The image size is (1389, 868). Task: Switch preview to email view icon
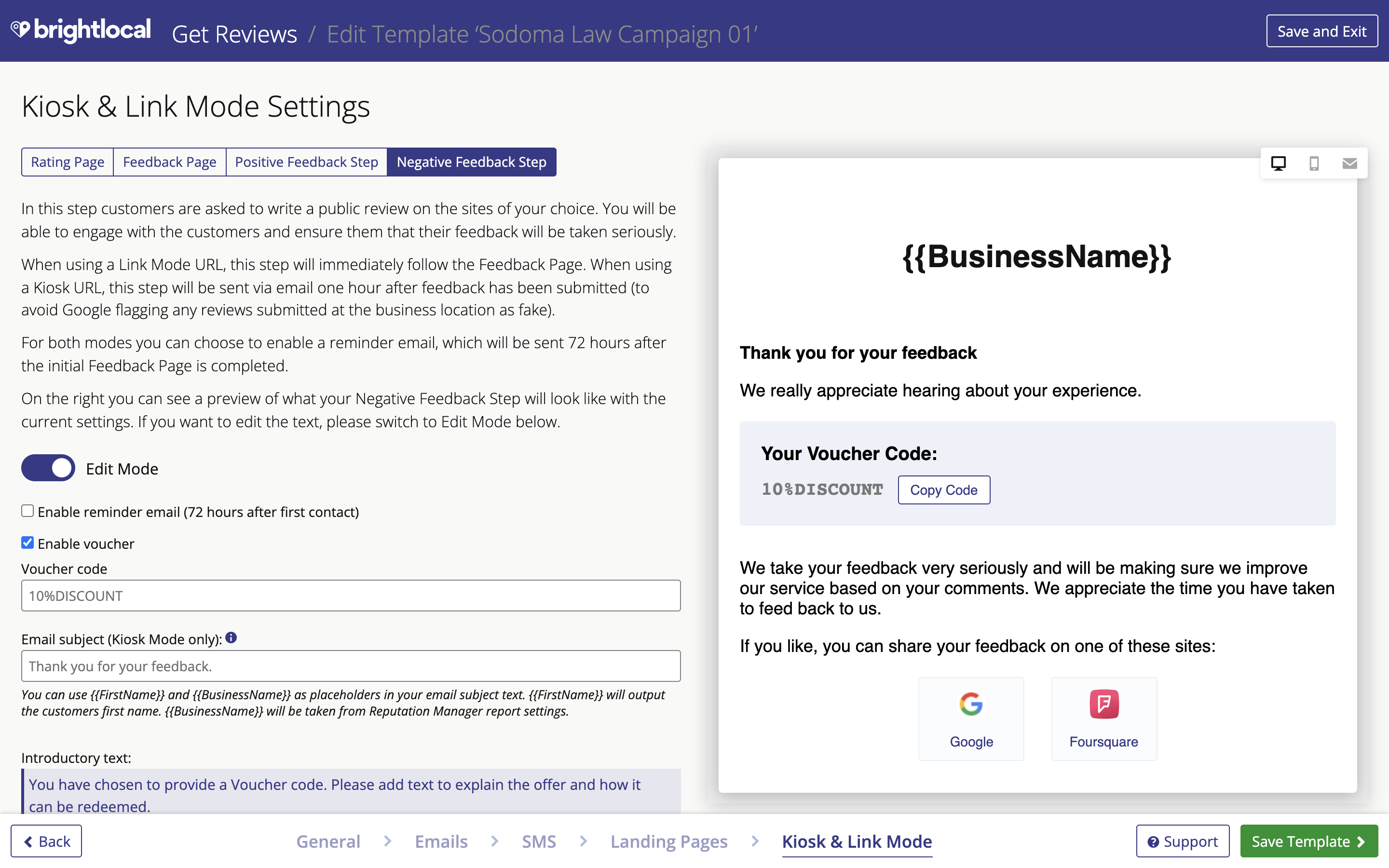[x=1349, y=163]
